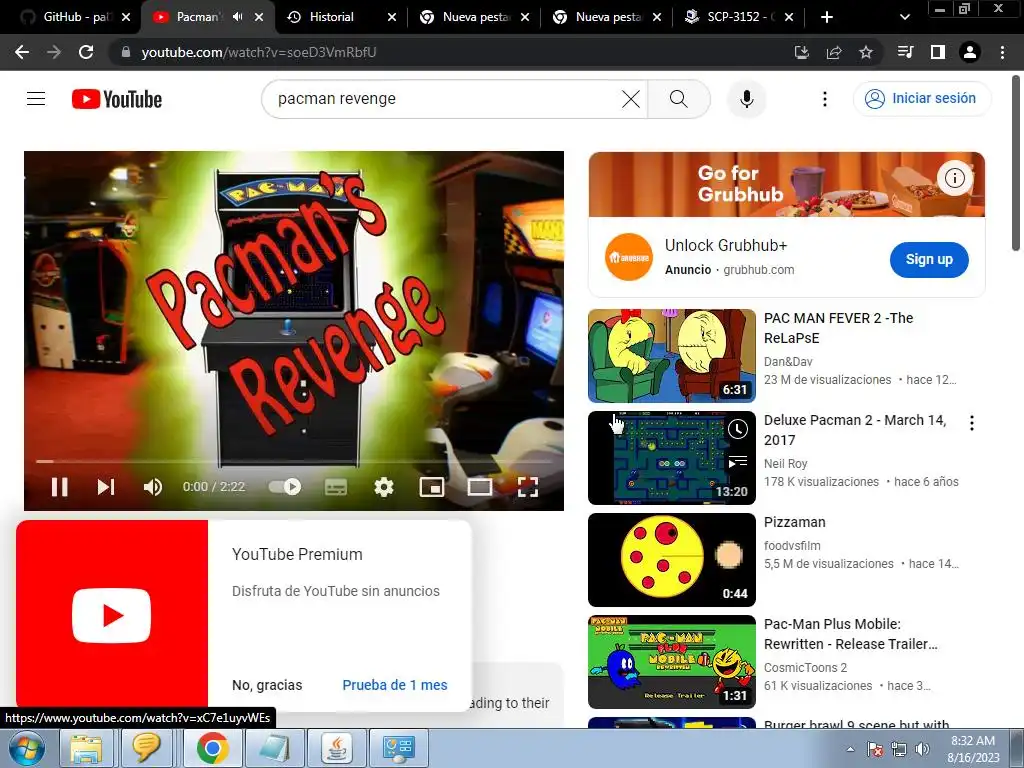The width and height of the screenshot is (1024, 768).
Task: Open Chrome three-dot menu
Action: 1002,52
